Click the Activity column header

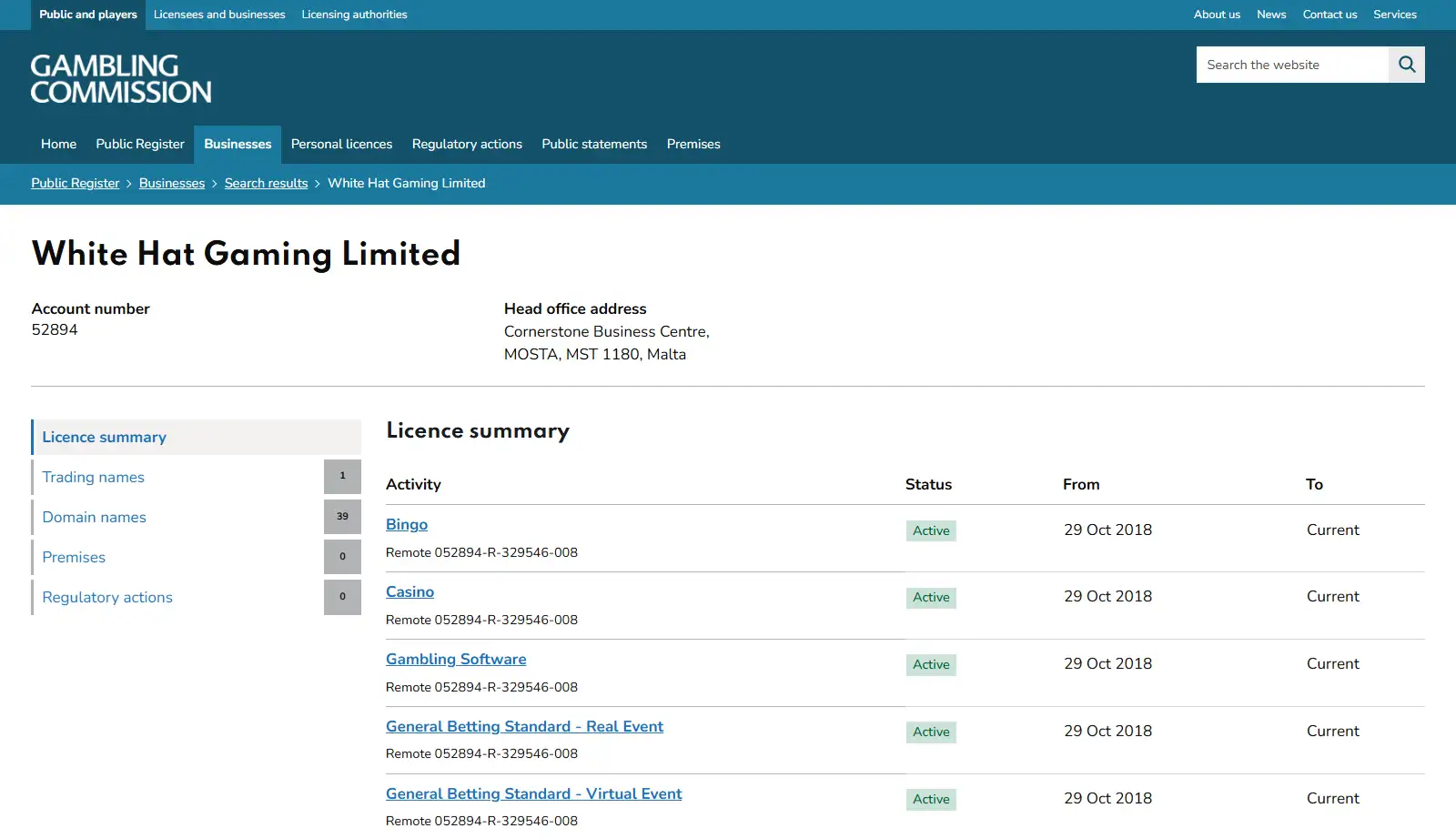click(x=413, y=484)
